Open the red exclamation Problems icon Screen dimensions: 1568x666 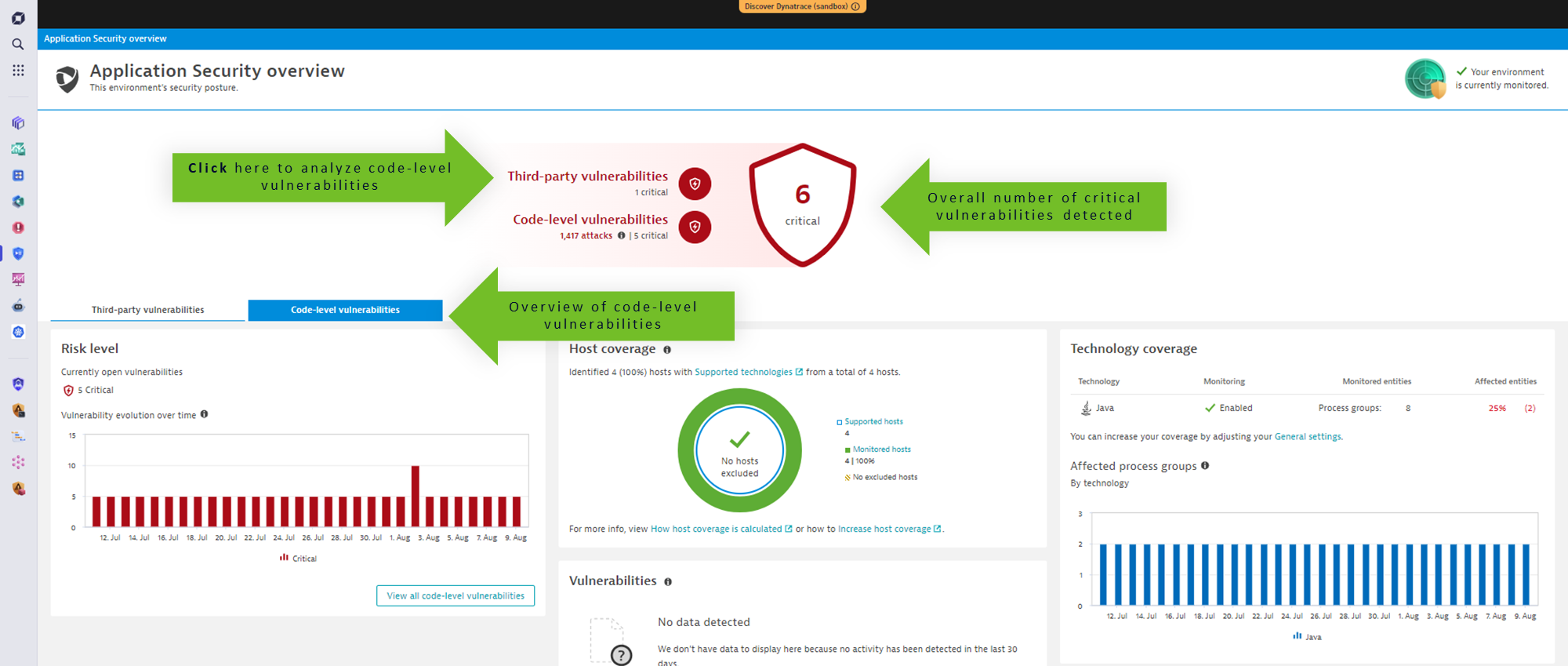click(18, 227)
